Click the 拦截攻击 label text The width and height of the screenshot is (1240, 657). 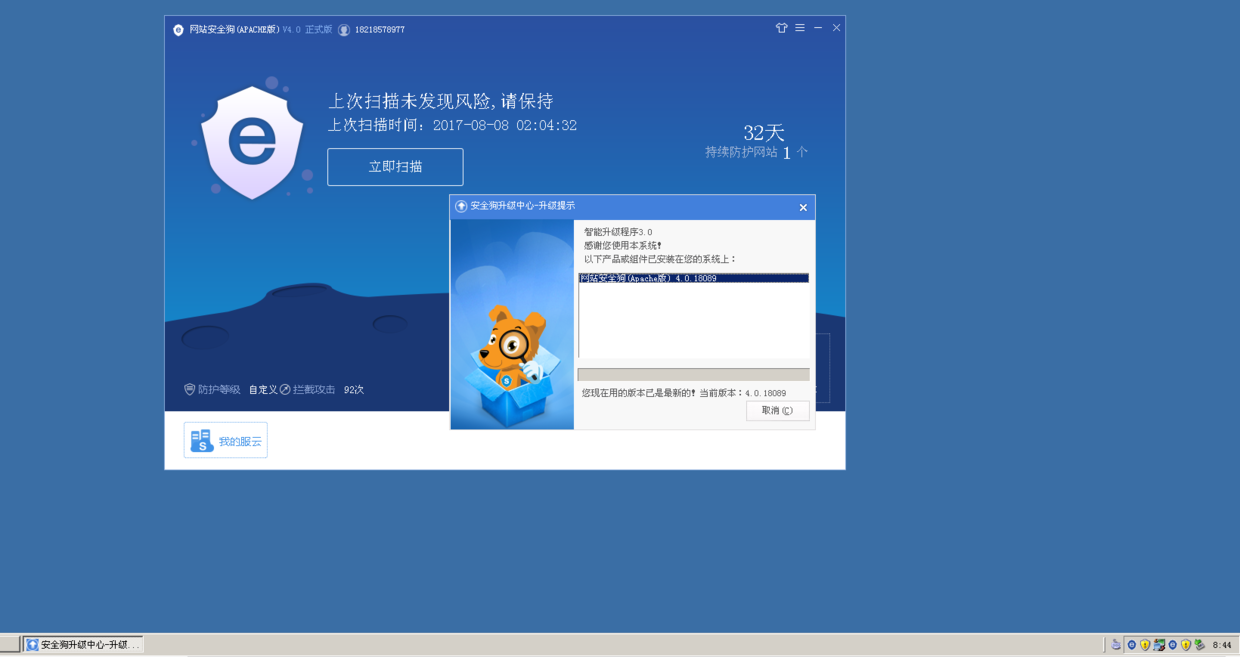click(x=314, y=389)
